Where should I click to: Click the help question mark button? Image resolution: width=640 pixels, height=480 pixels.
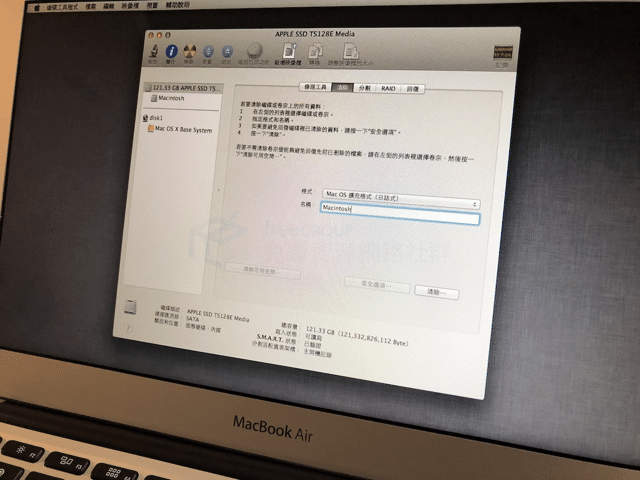(x=128, y=327)
